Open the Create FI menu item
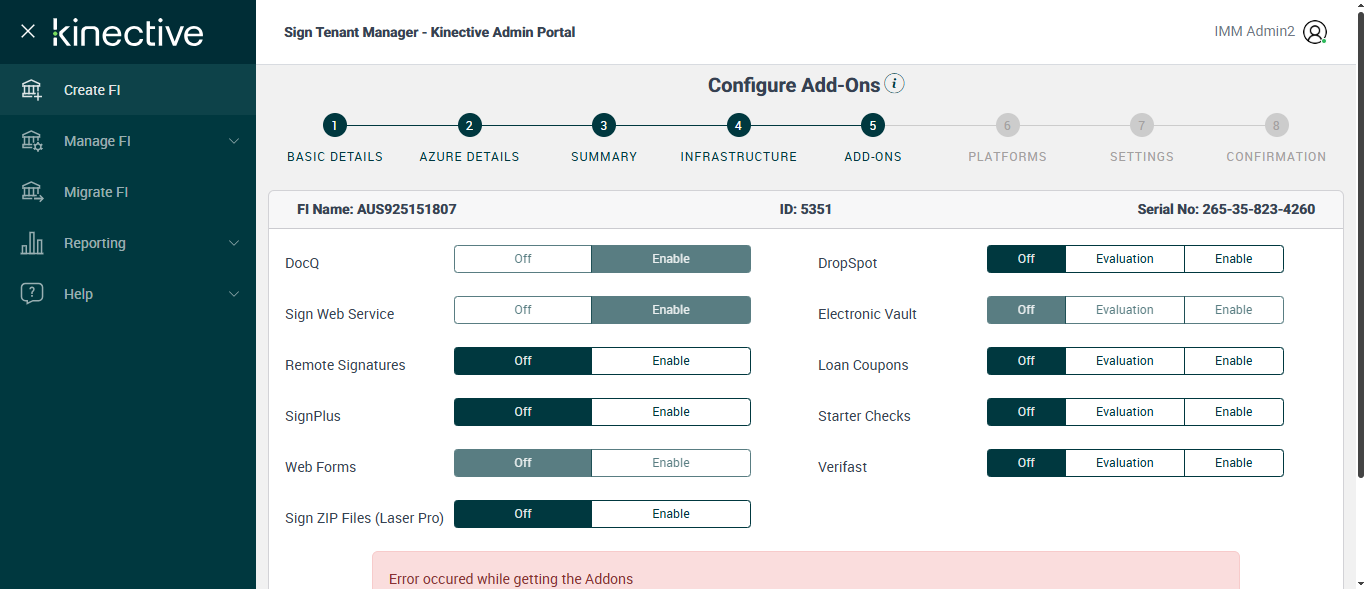 (x=128, y=90)
